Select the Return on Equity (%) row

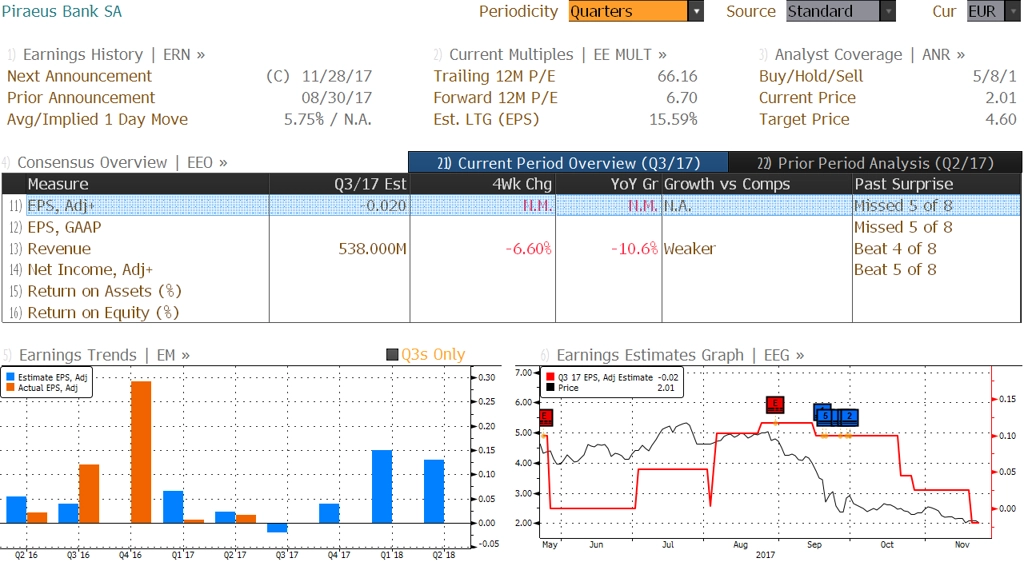511,313
